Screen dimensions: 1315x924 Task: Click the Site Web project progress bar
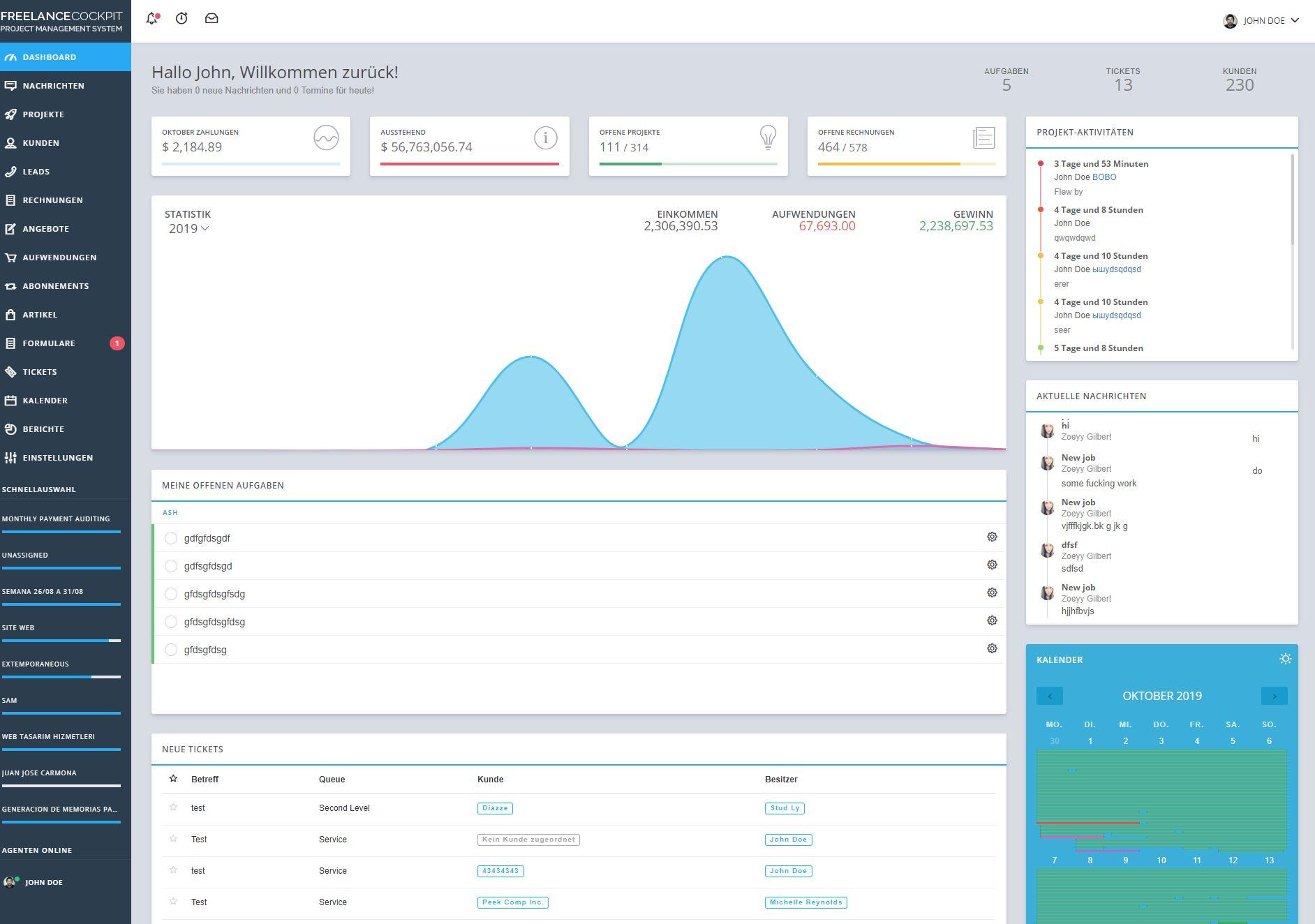pyautogui.click(x=61, y=641)
